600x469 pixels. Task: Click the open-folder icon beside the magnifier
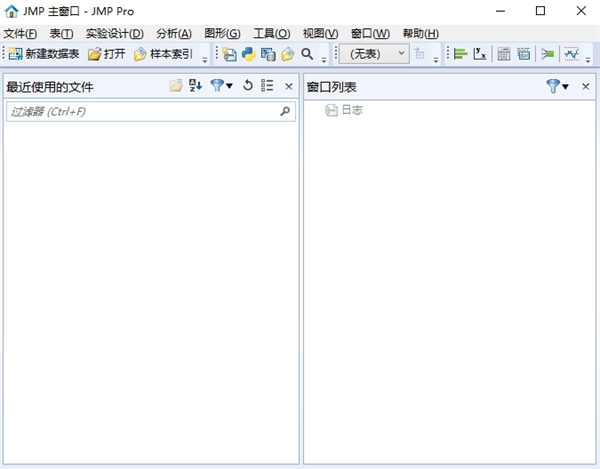pos(288,54)
